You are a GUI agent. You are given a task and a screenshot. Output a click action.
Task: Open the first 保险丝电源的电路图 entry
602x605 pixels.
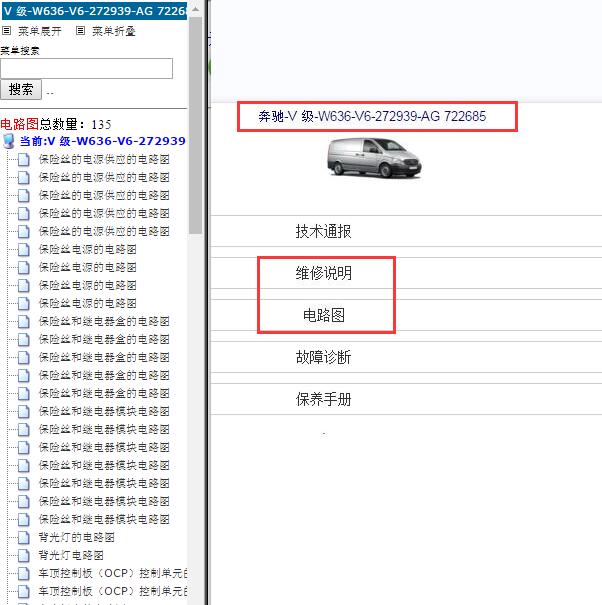(x=88, y=249)
